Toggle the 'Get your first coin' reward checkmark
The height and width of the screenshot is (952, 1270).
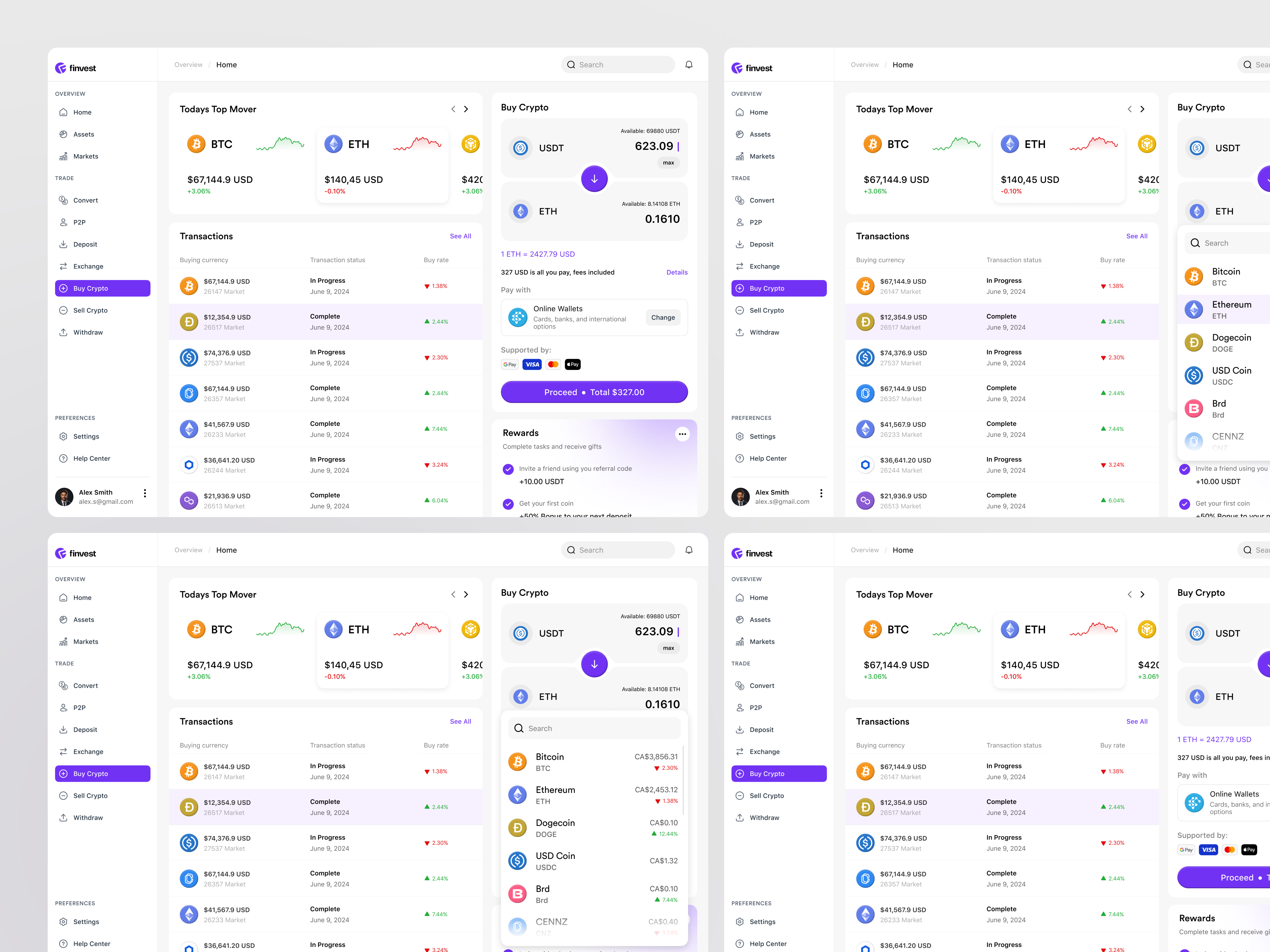[x=508, y=504]
